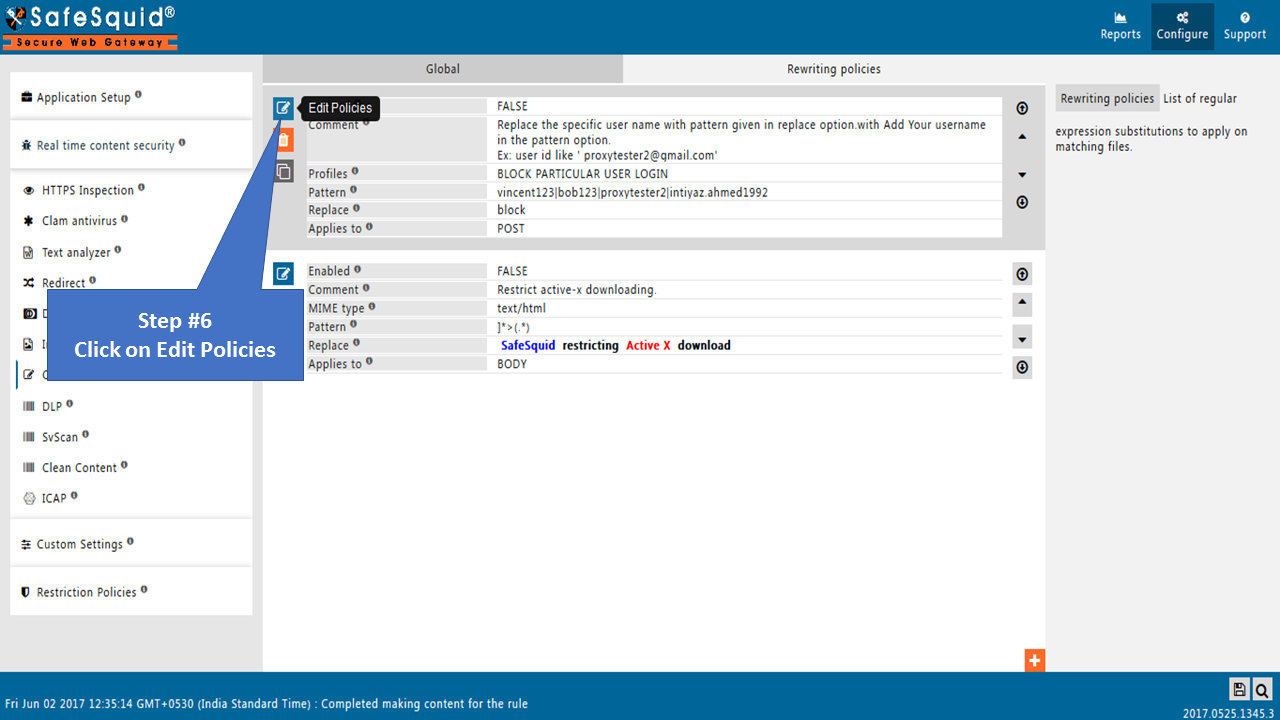Move active-x policy up one step
The width and height of the screenshot is (1280, 720).
[1022, 304]
